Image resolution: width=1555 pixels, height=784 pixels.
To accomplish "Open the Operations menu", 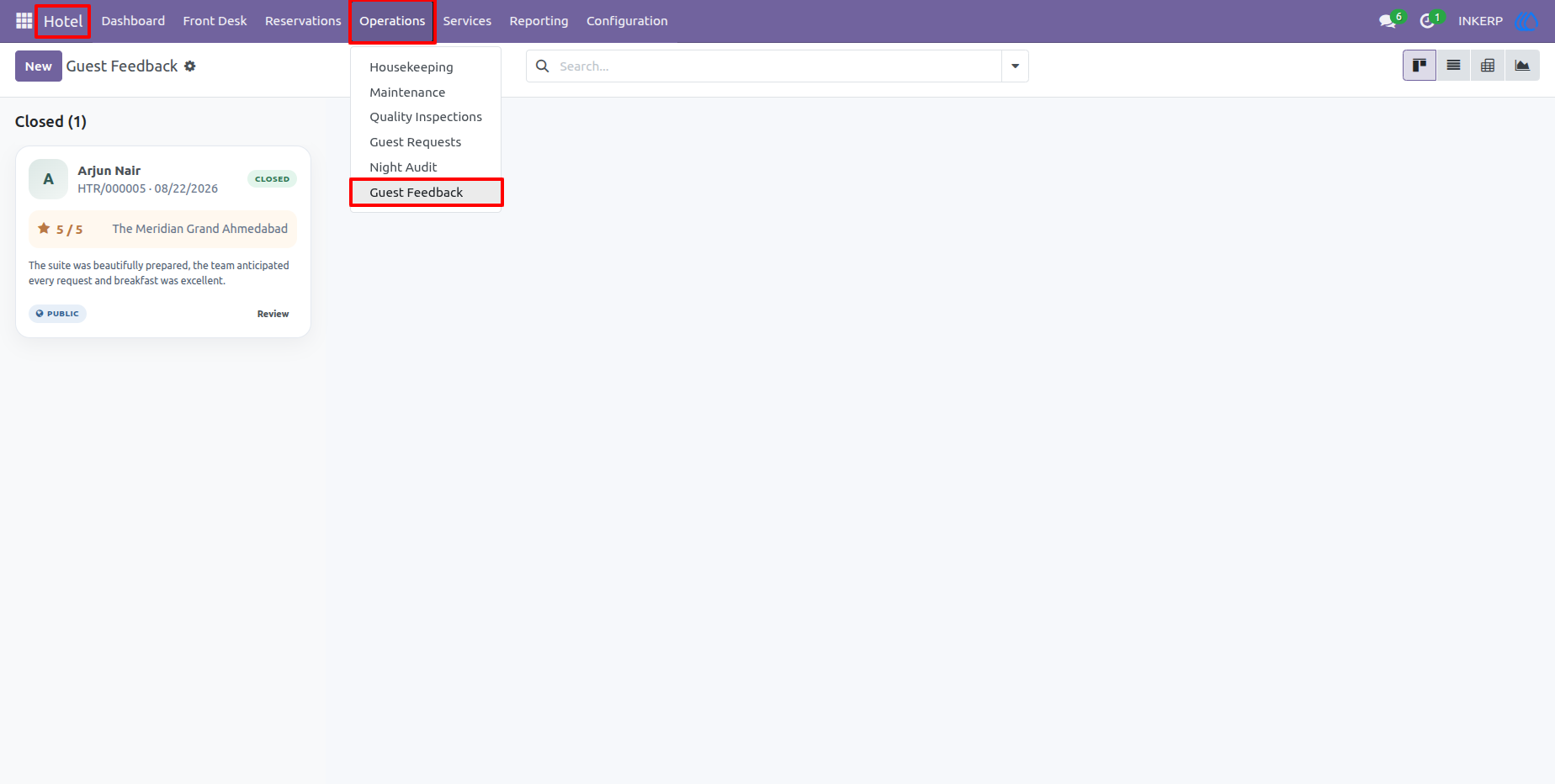I will 392,21.
